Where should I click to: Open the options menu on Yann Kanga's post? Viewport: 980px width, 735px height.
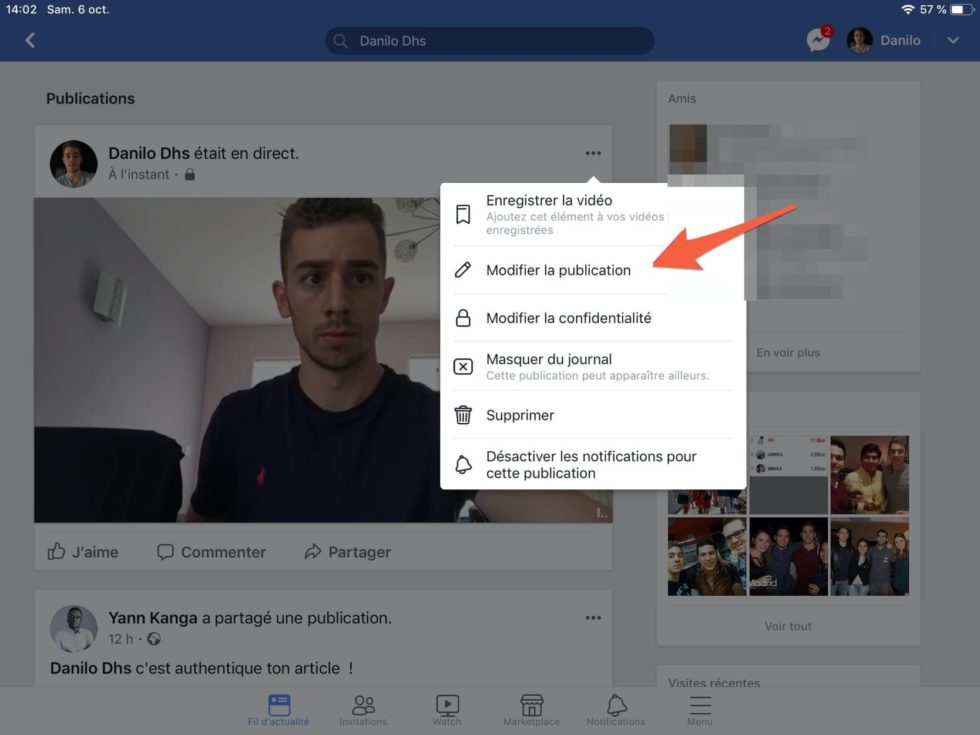point(593,617)
